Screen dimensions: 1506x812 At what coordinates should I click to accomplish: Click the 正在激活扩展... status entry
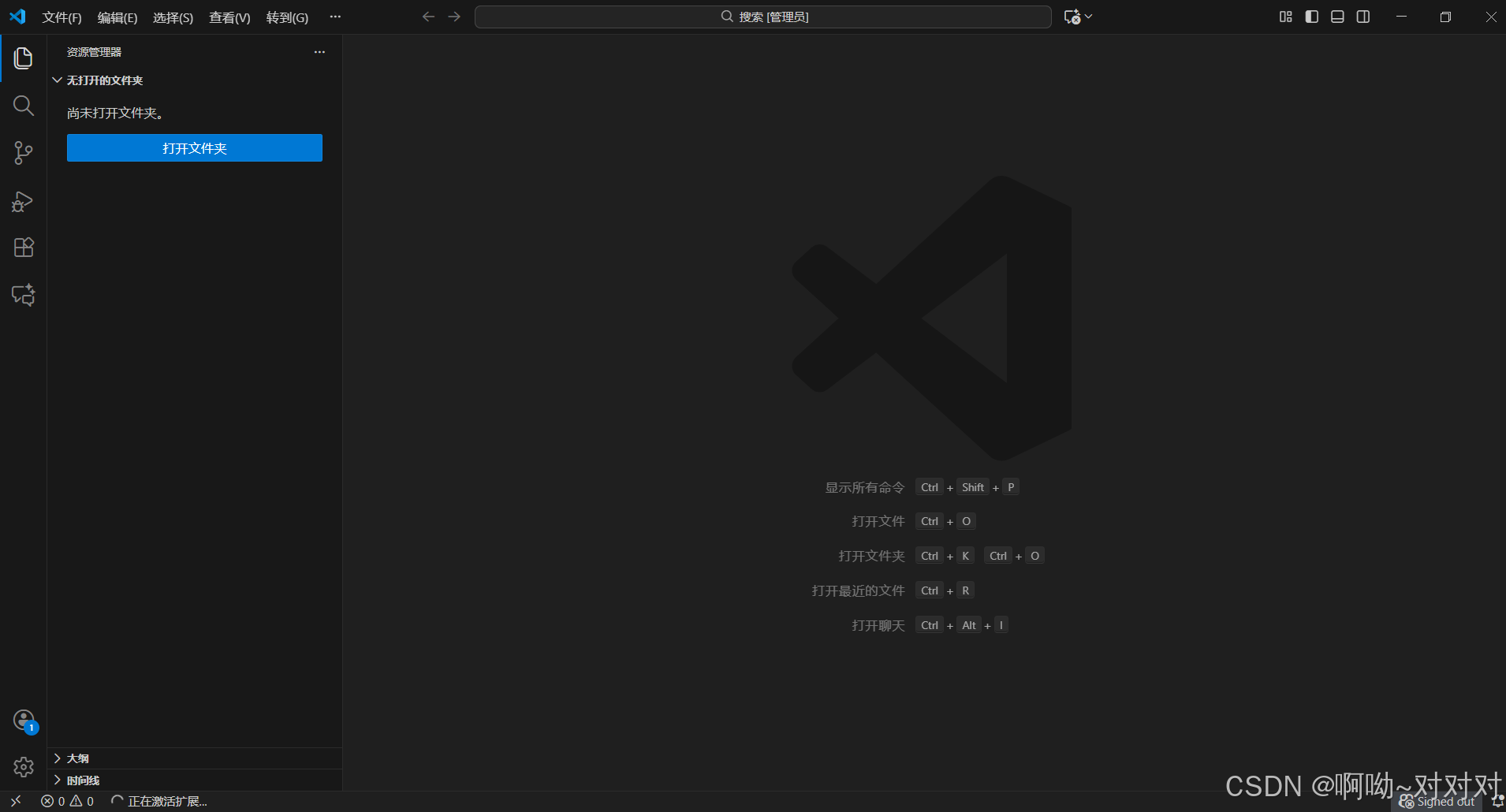pyautogui.click(x=159, y=802)
